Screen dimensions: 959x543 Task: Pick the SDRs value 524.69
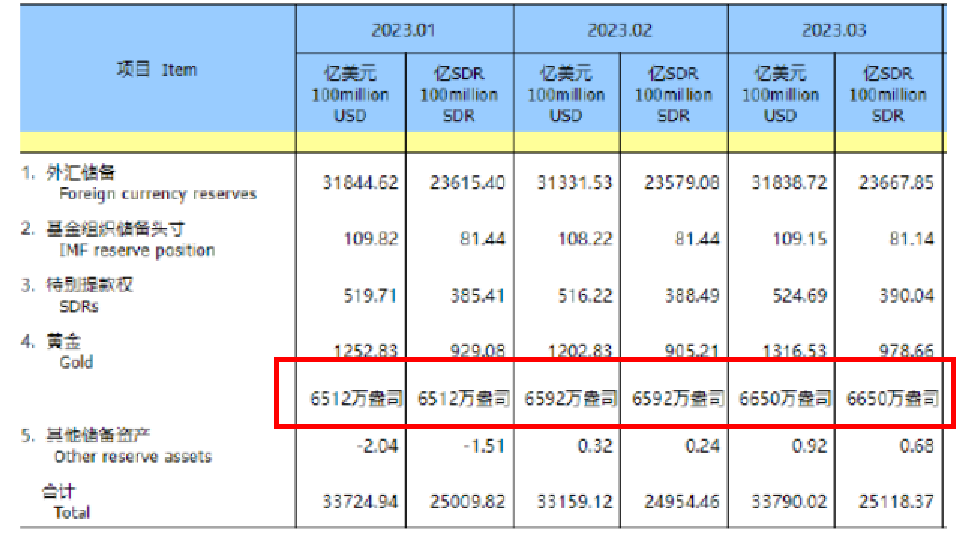[x=800, y=296]
